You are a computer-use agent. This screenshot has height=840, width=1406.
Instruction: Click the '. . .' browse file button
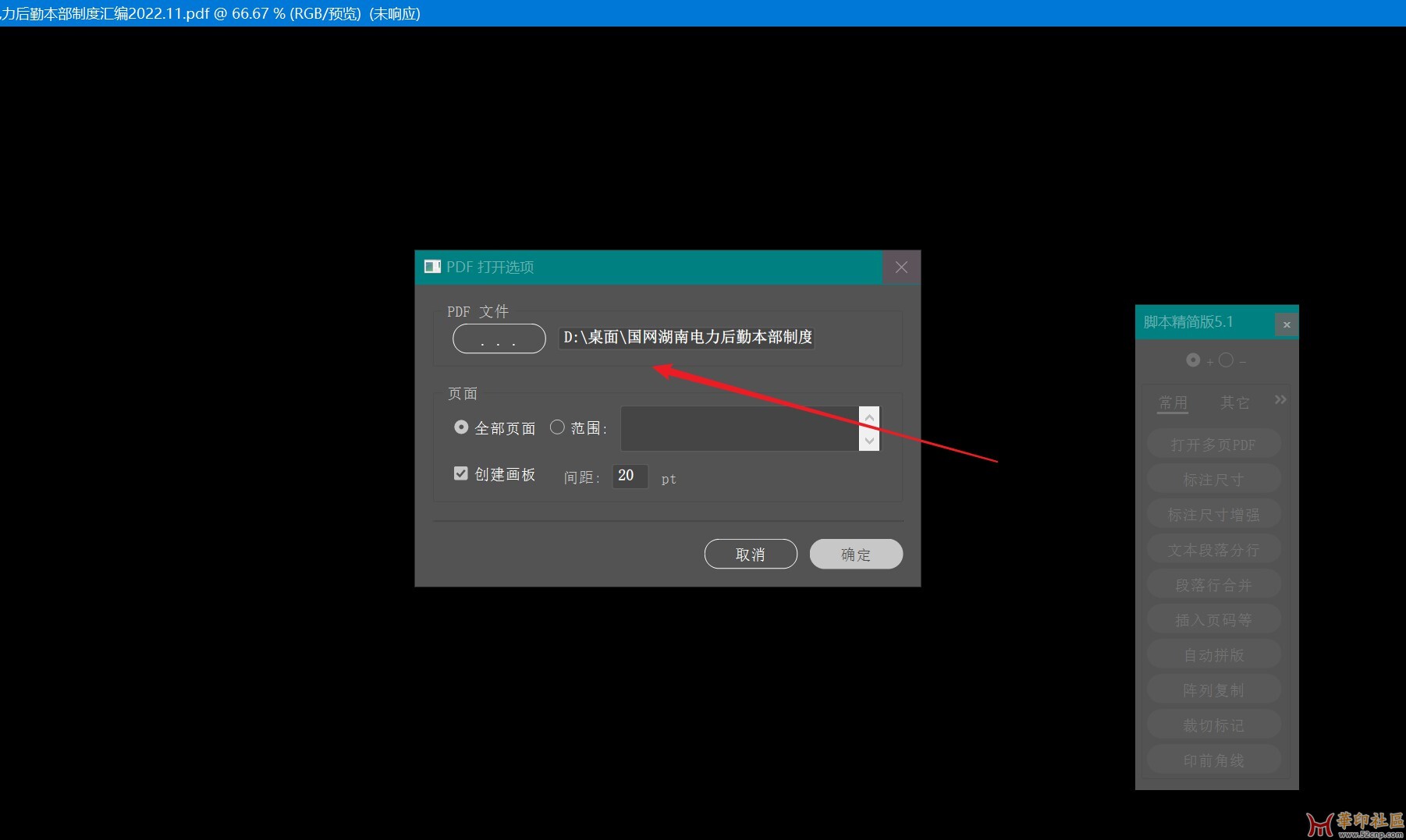coord(499,338)
